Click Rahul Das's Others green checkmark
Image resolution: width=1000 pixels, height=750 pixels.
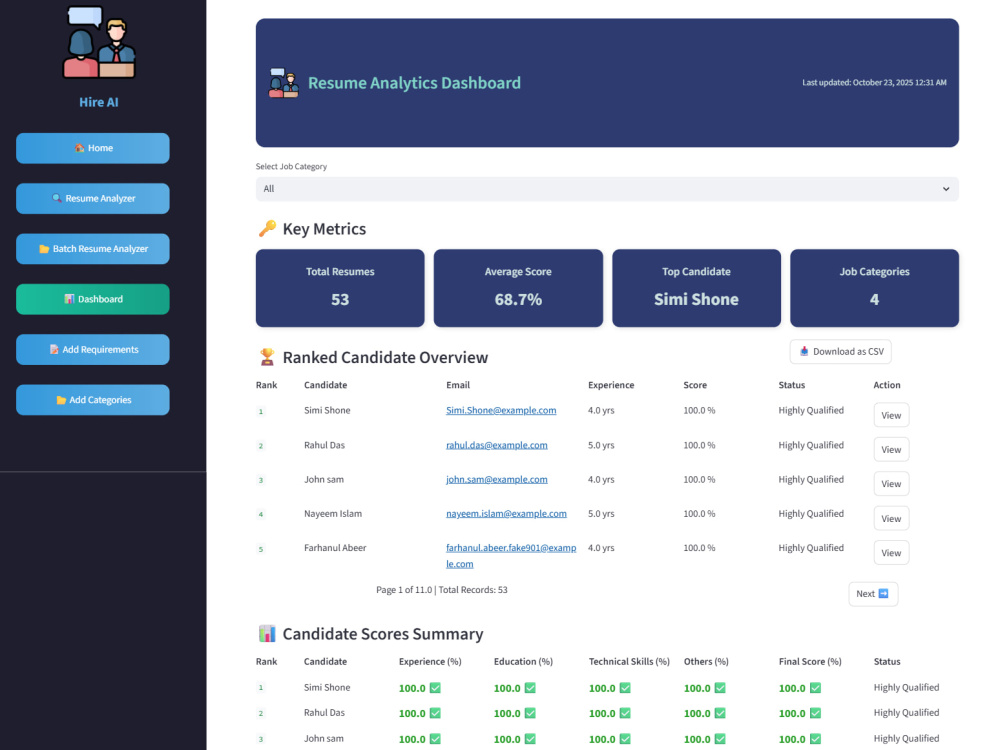(720, 713)
